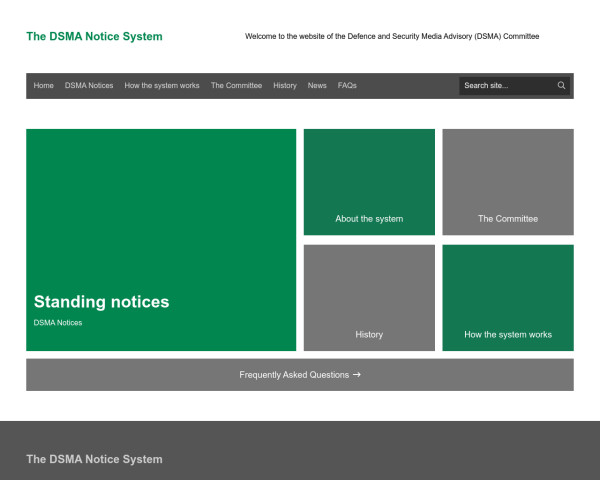Select FAQs in the navigation bar

[347, 86]
